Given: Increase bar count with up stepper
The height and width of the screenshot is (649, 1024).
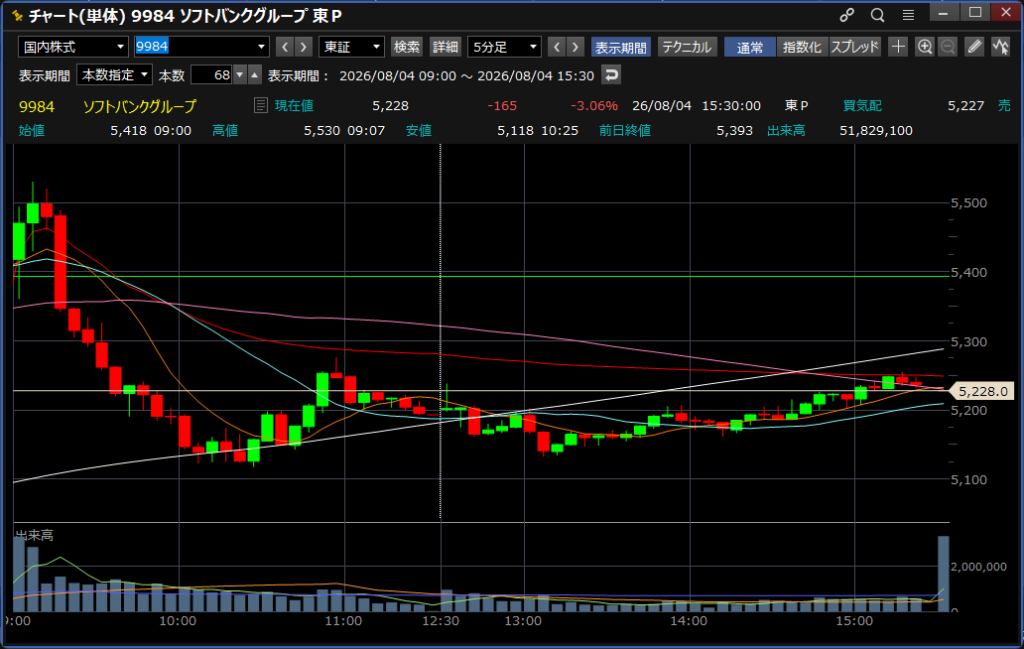Looking at the screenshot, I should point(255,75).
